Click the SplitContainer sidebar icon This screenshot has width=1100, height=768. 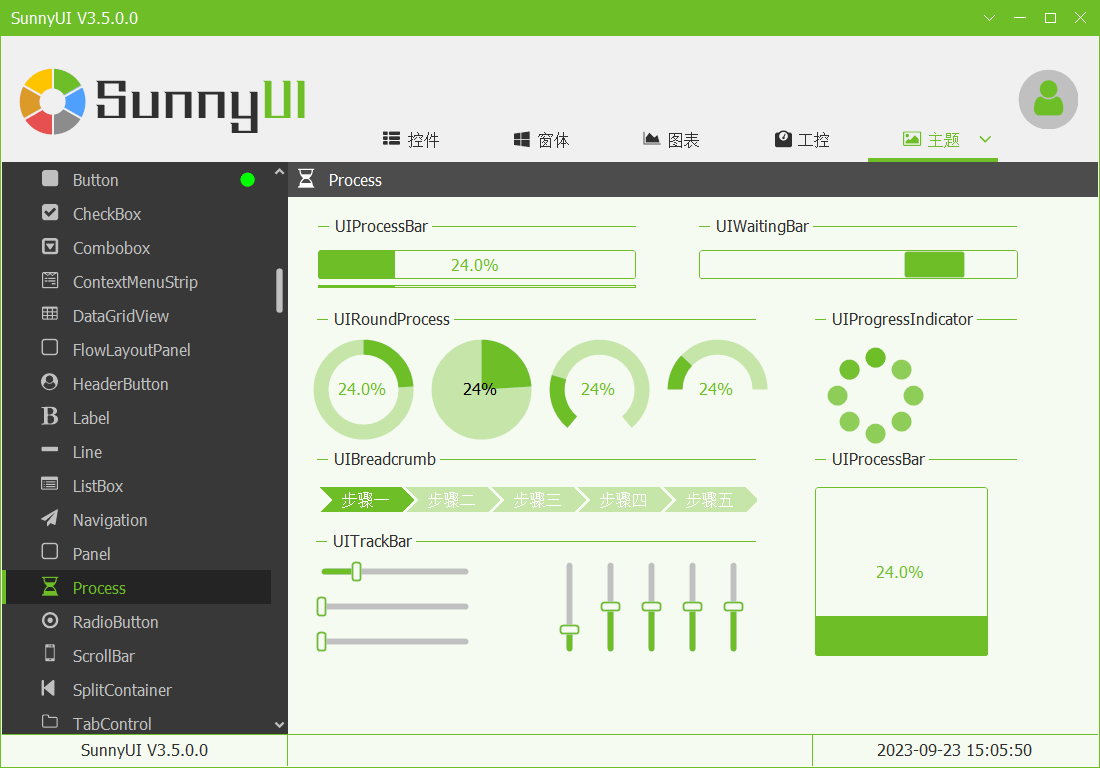coord(48,688)
